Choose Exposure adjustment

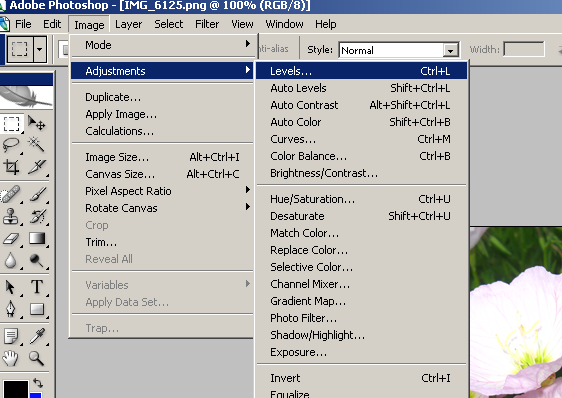point(361,352)
